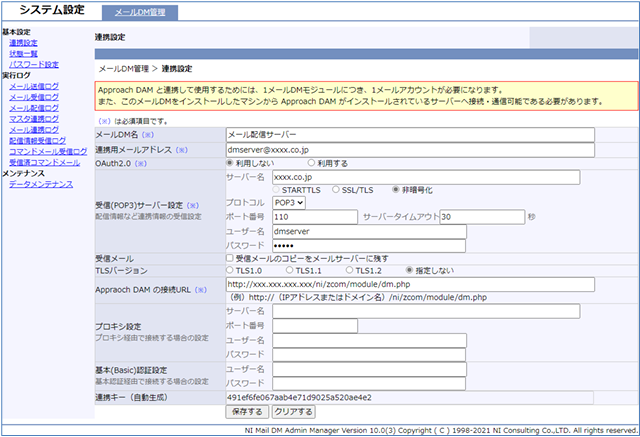
Task: Click Basic認証 ユーザー名 field
Action: click(x=369, y=369)
